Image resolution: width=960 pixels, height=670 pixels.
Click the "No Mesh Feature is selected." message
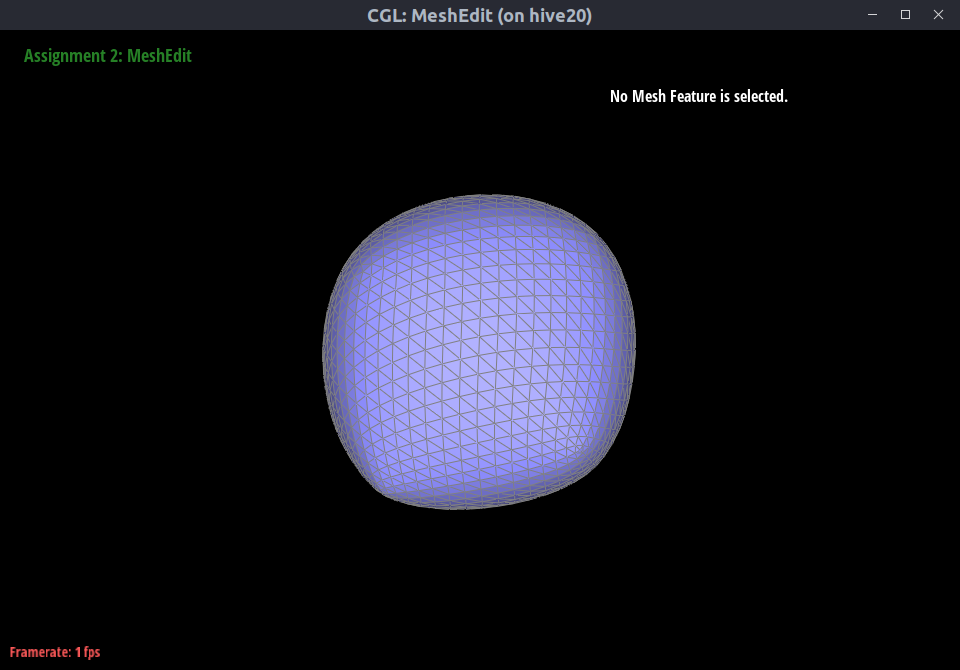coord(698,97)
